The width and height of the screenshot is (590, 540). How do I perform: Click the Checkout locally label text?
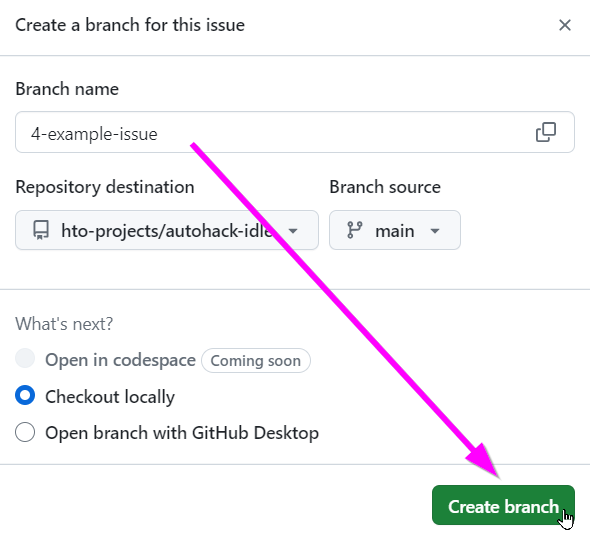110,397
